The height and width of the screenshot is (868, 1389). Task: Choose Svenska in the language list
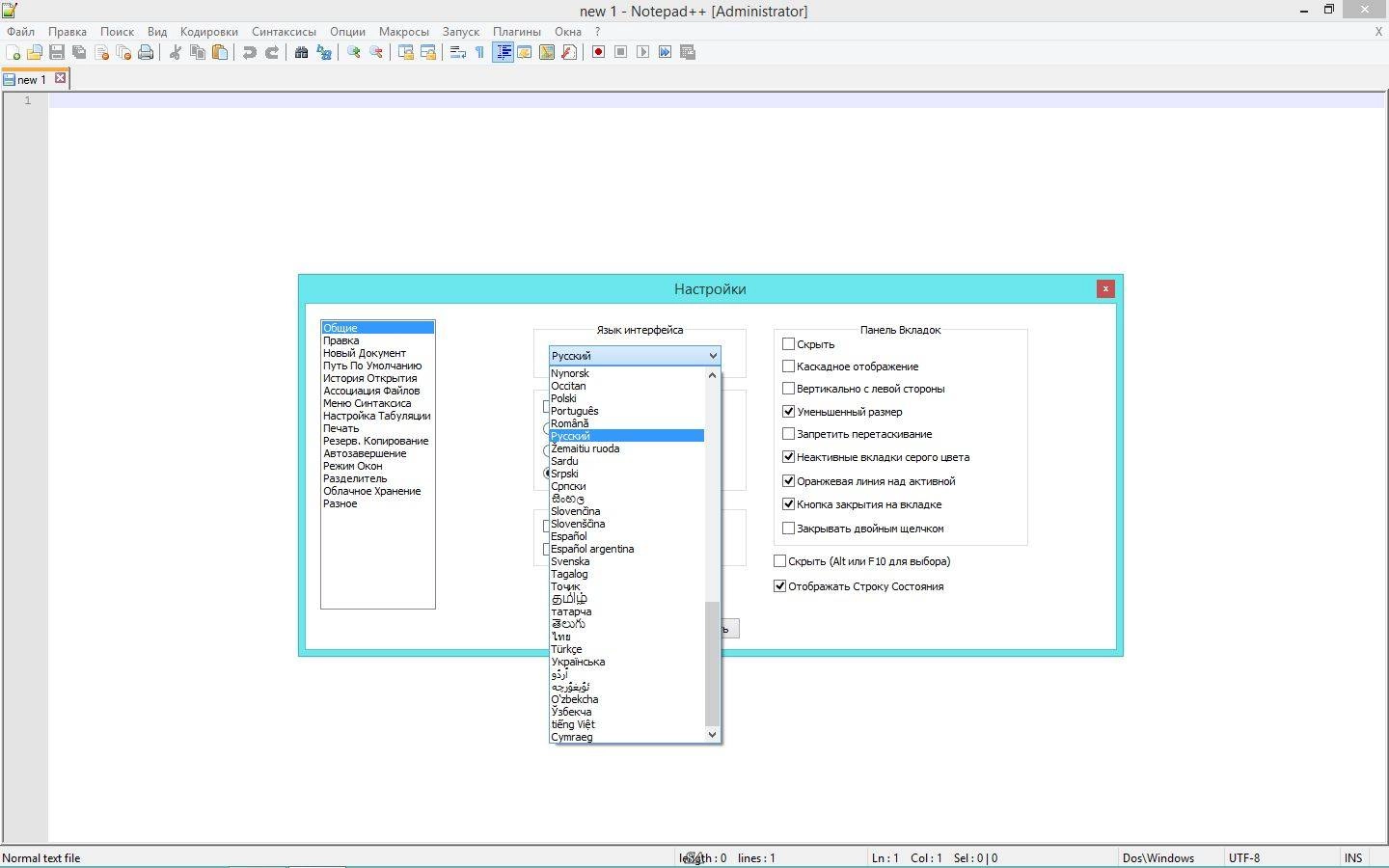[627, 561]
